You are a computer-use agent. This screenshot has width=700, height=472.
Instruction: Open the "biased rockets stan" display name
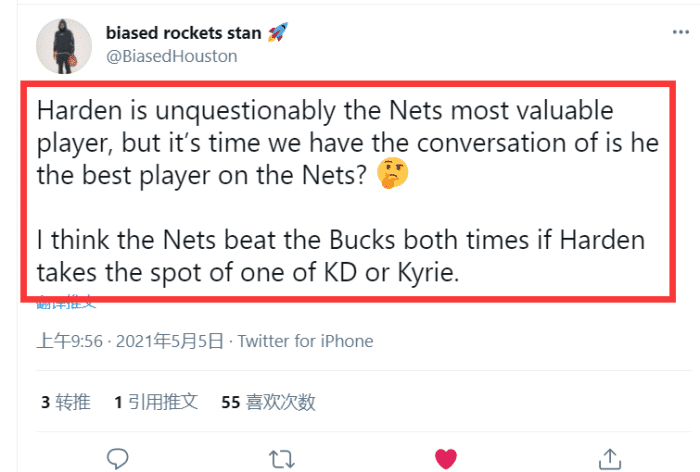(x=183, y=33)
